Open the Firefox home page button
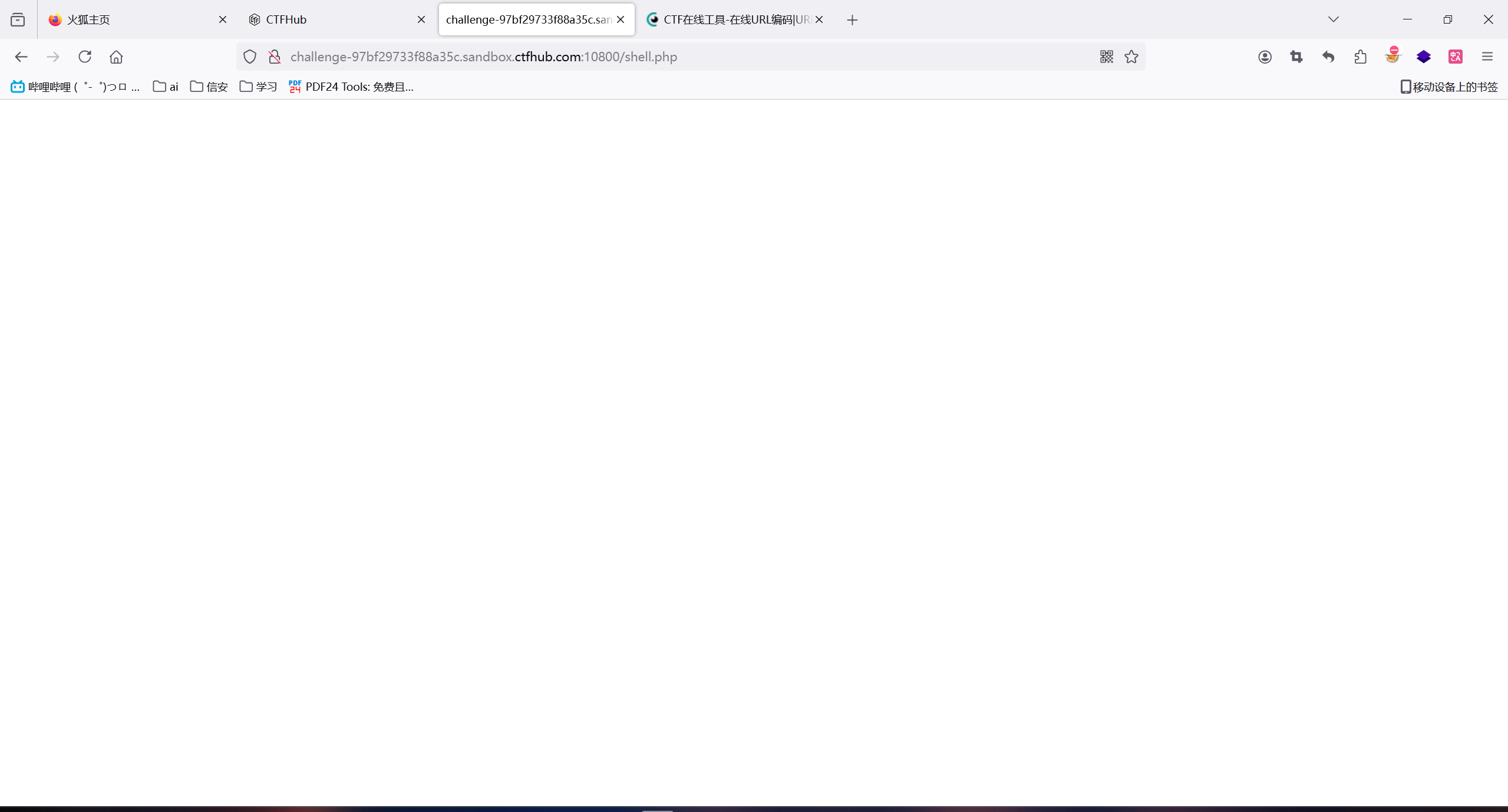 click(116, 57)
